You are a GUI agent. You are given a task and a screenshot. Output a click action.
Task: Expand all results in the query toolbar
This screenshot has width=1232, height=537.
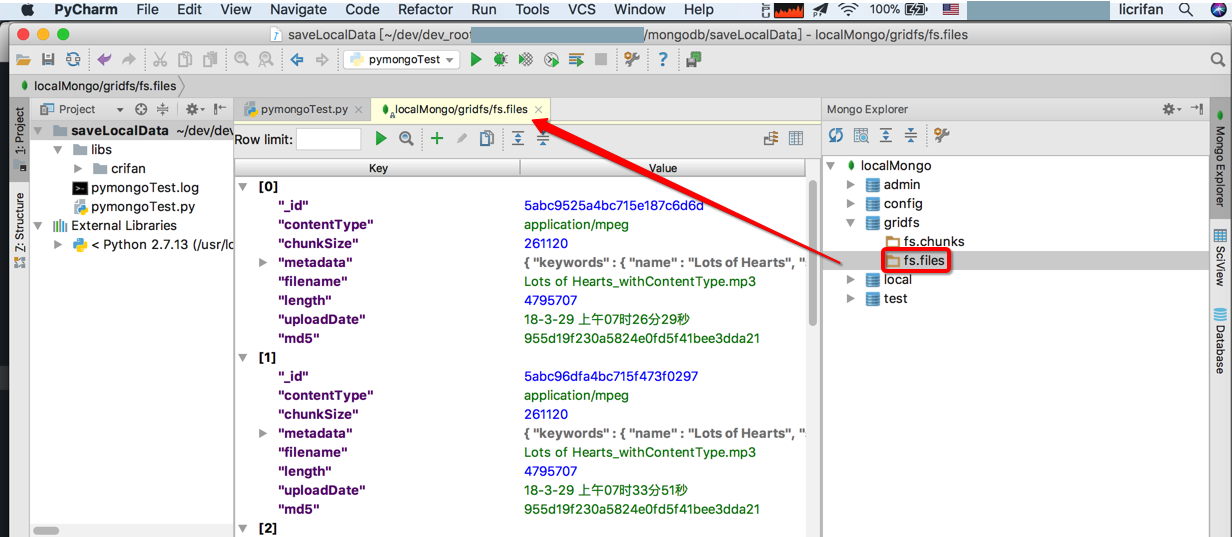tap(518, 139)
